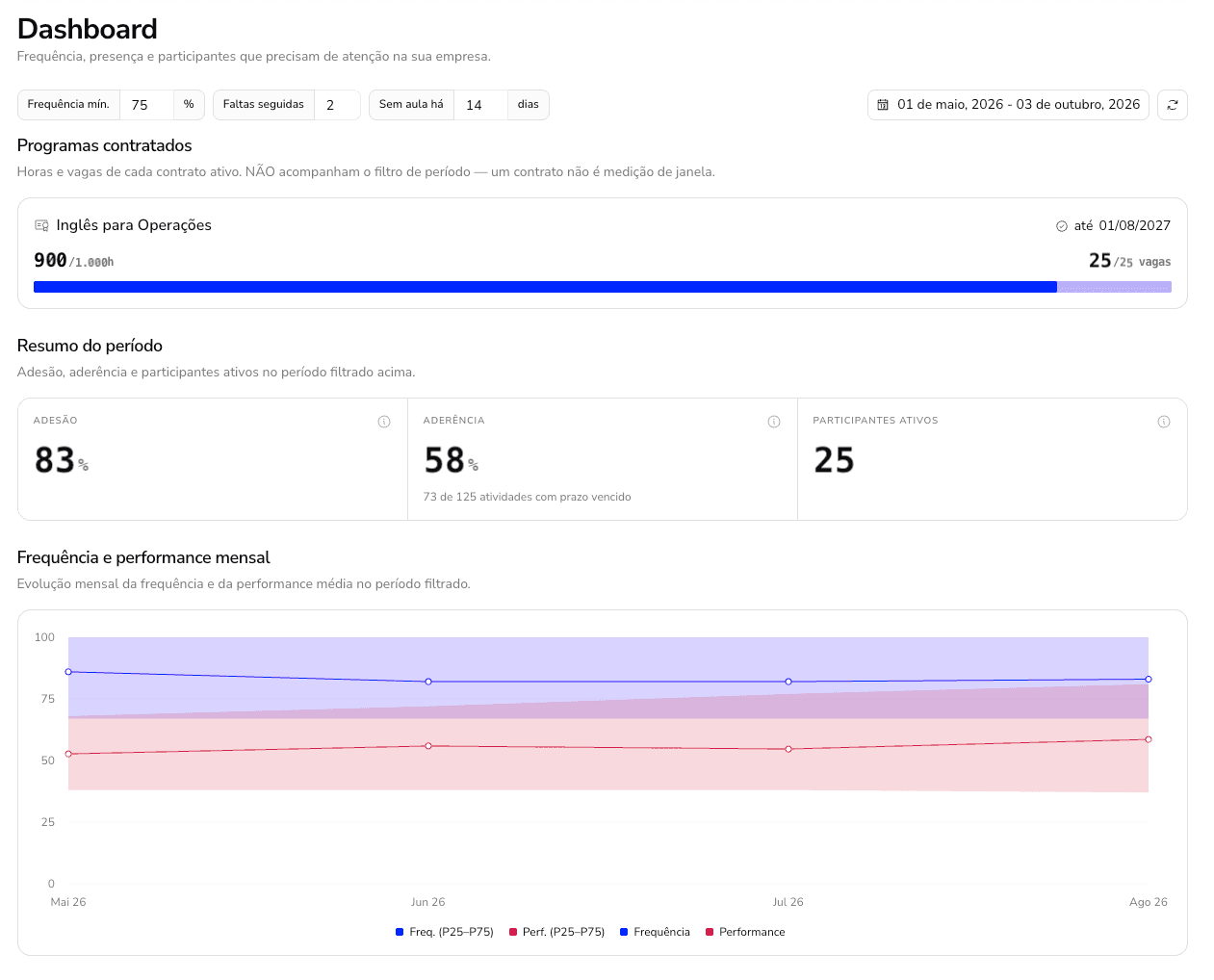Viewport: 1214px width, 980px height.
Task: Click the Dashboard page heading
Action: 88,29
